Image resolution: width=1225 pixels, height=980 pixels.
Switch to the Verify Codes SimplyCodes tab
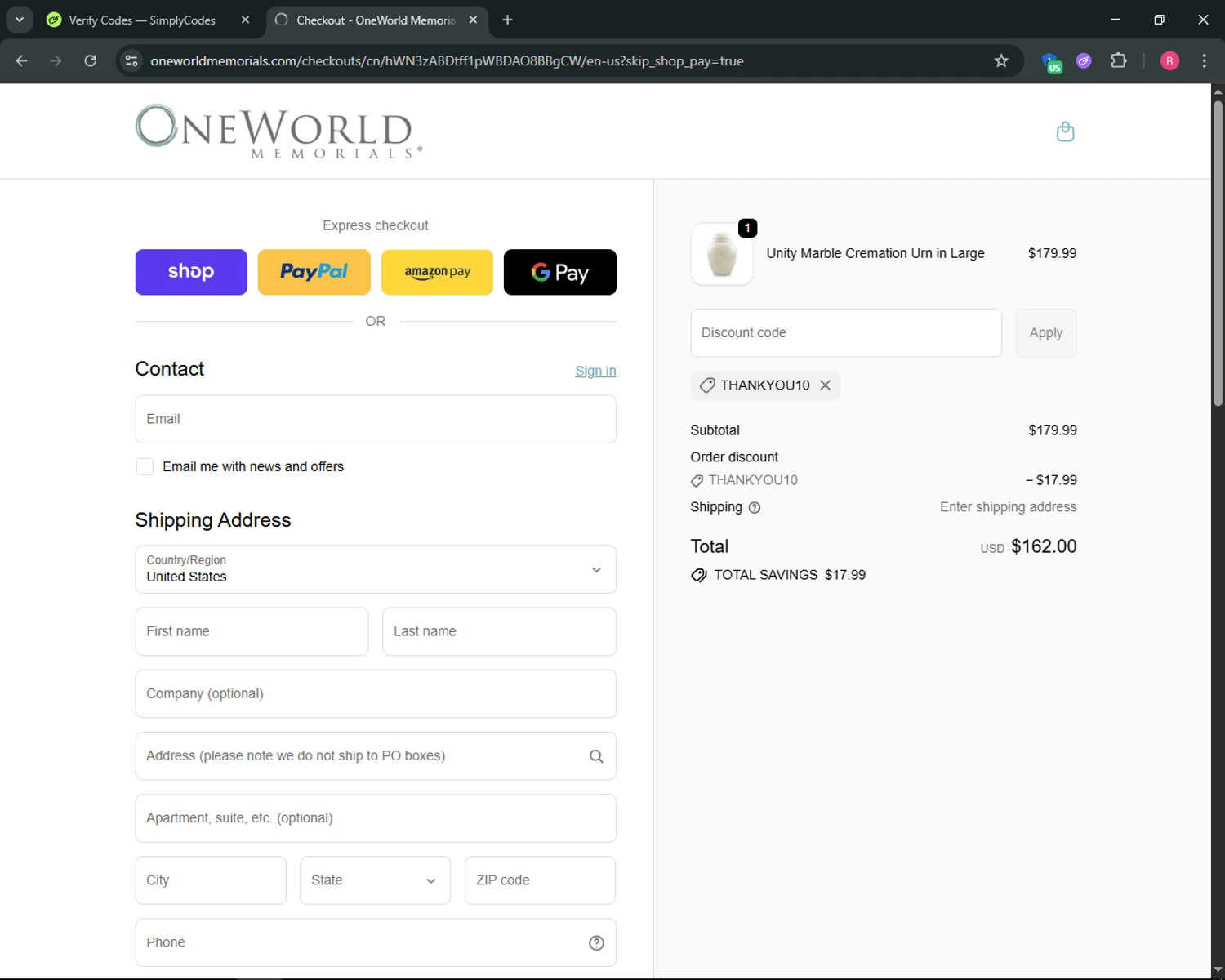tap(143, 20)
